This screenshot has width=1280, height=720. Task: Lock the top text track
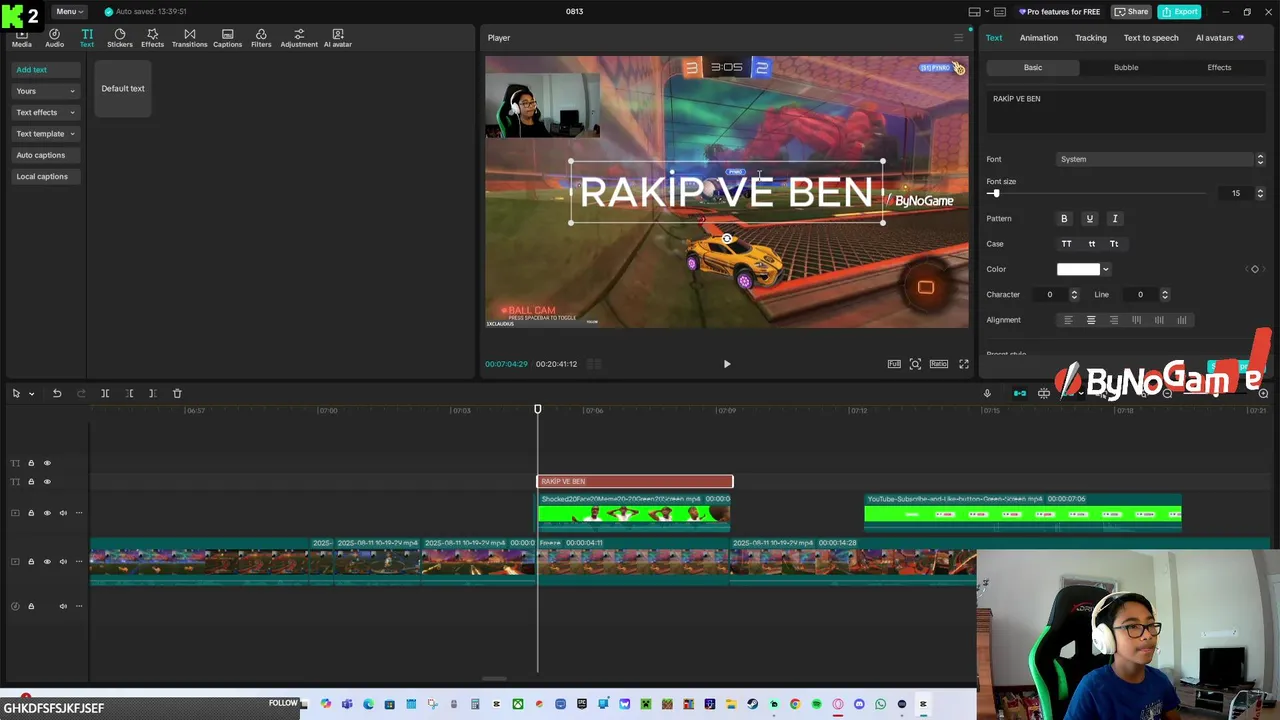(x=31, y=463)
